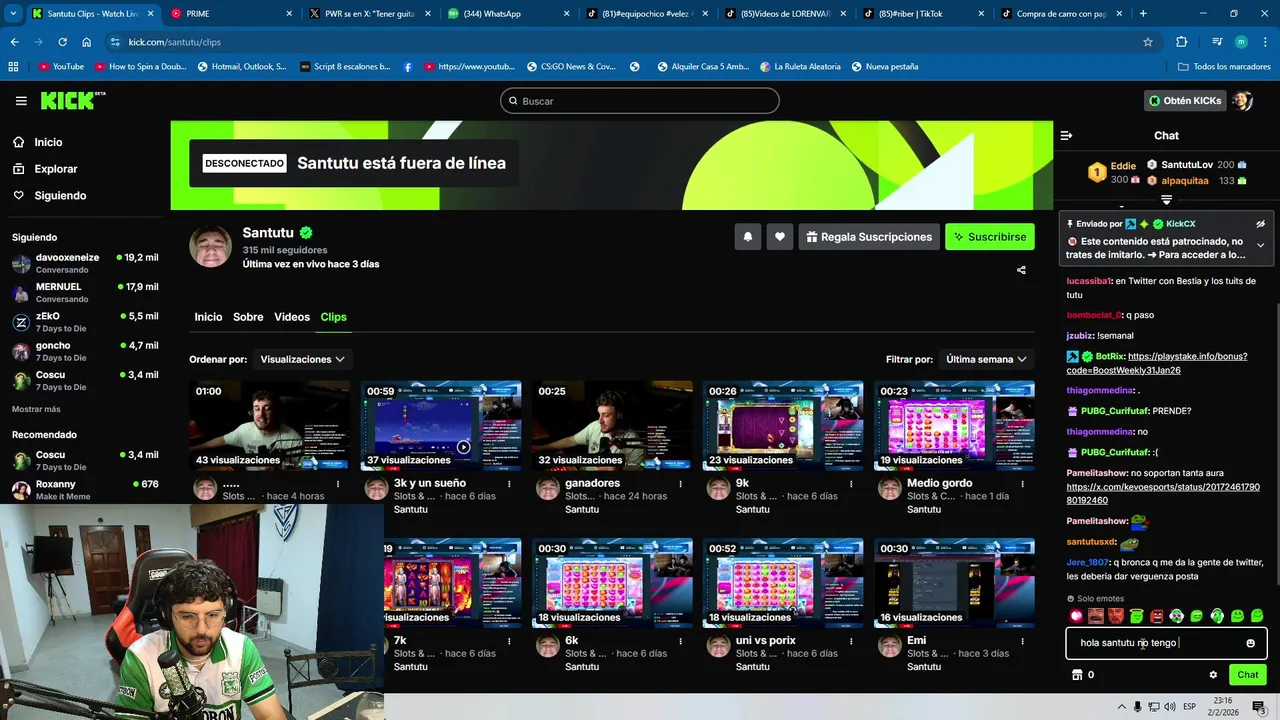
Task: Open options menu for 'ganadores' clip
Action: [x=680, y=484]
